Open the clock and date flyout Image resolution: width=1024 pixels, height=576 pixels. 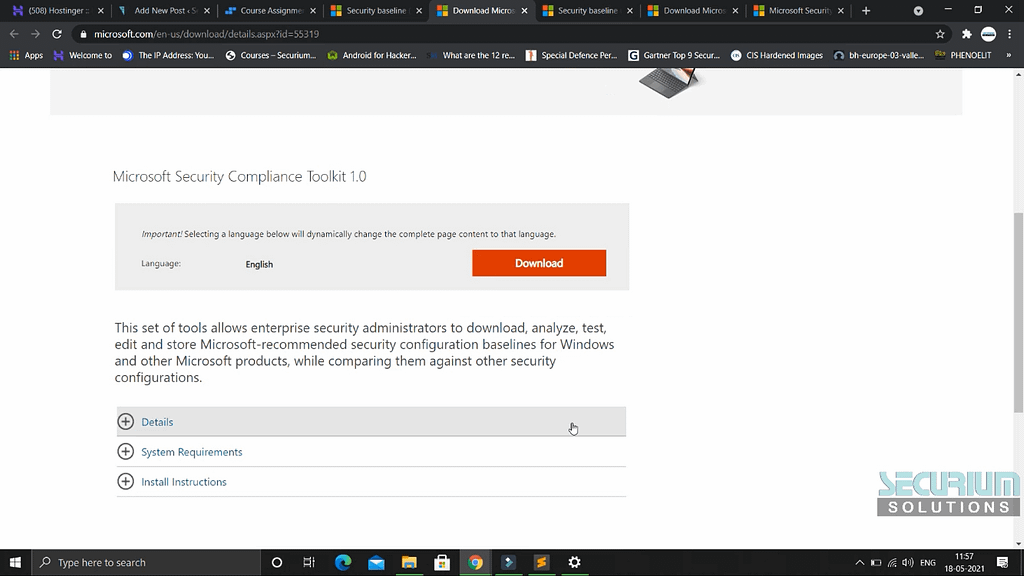tap(964, 562)
